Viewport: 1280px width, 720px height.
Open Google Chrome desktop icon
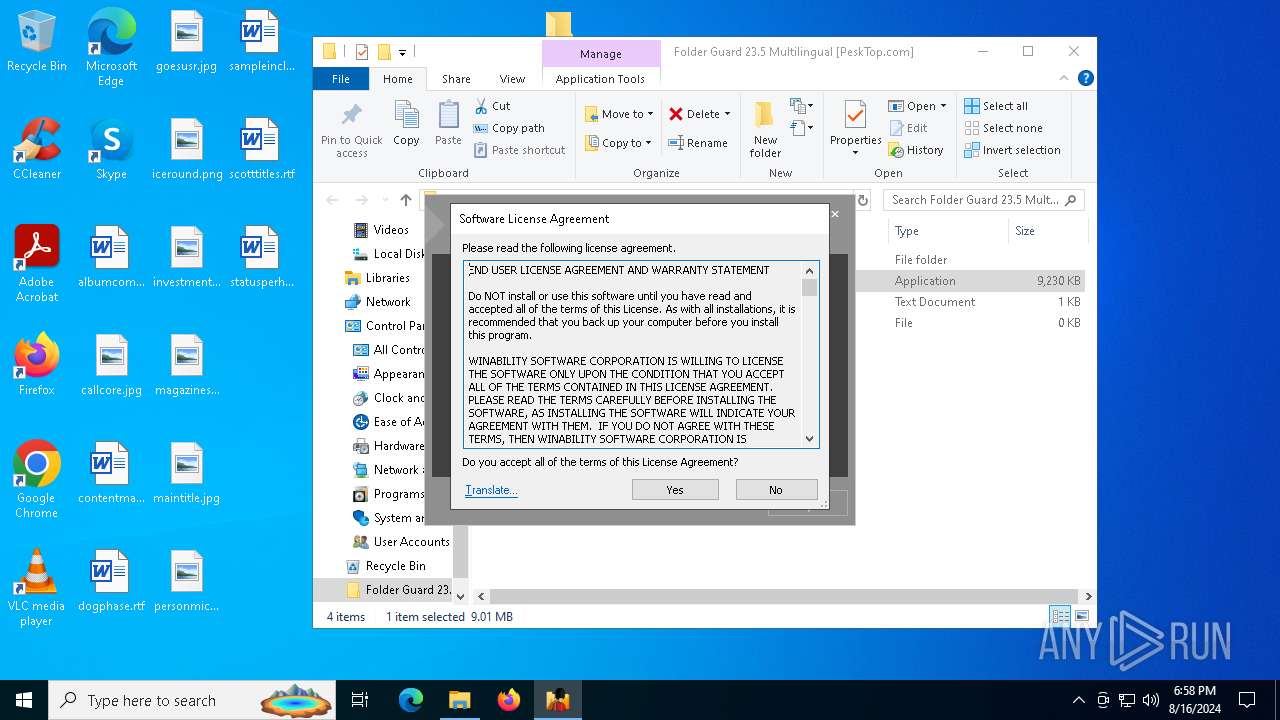coord(37,480)
